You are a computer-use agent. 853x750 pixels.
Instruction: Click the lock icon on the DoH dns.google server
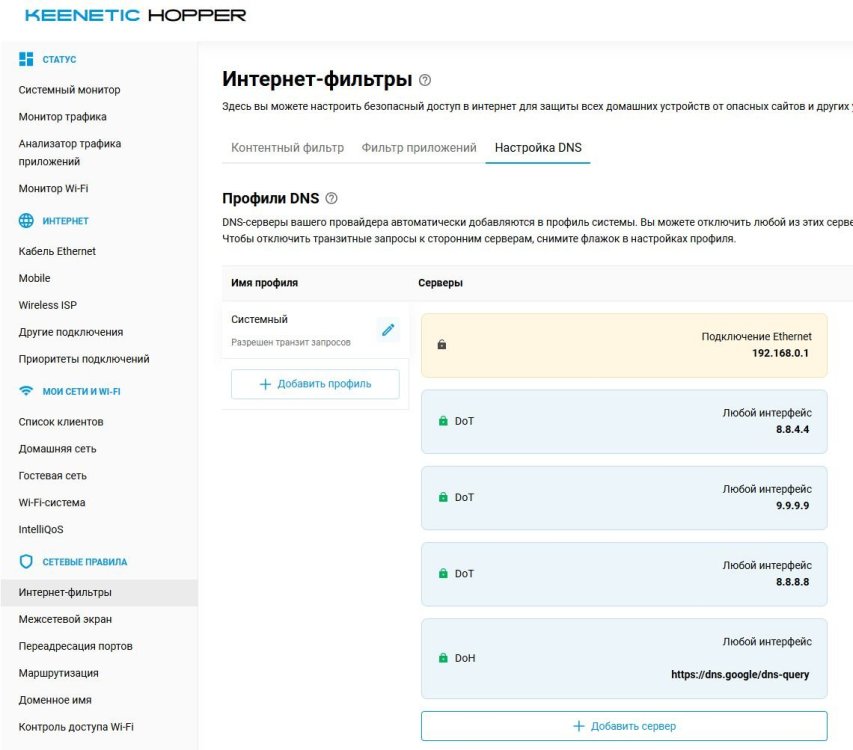coord(444,659)
